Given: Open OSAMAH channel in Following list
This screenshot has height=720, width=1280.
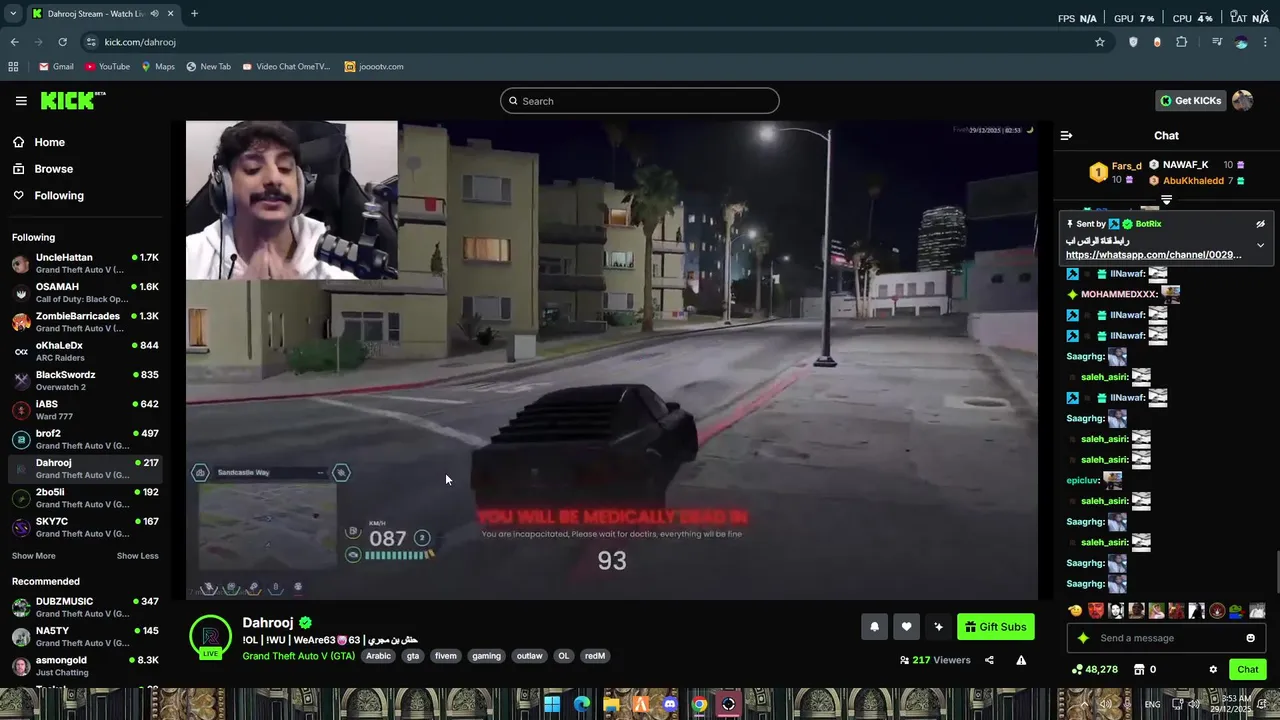Looking at the screenshot, I should [85, 293].
